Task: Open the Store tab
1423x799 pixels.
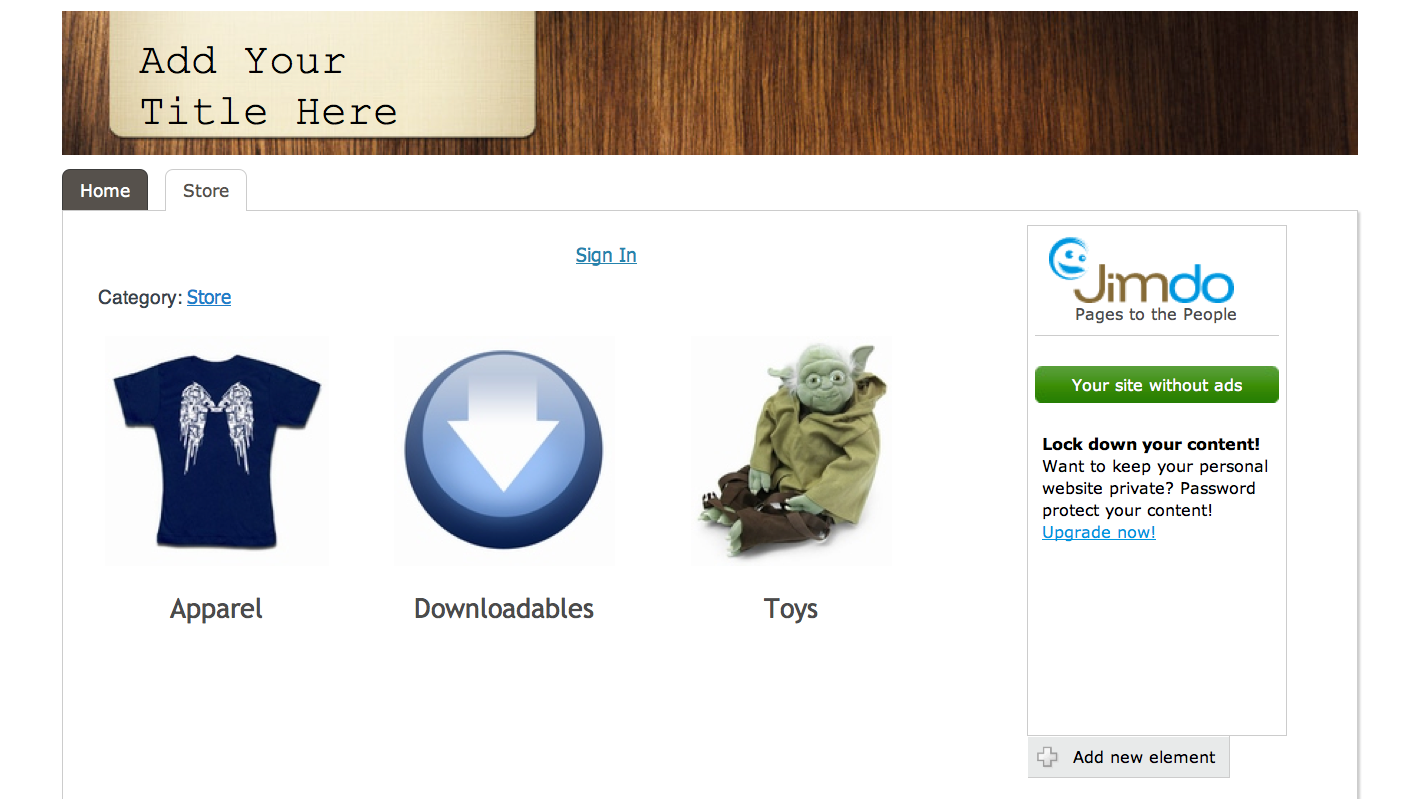Action: [x=206, y=190]
